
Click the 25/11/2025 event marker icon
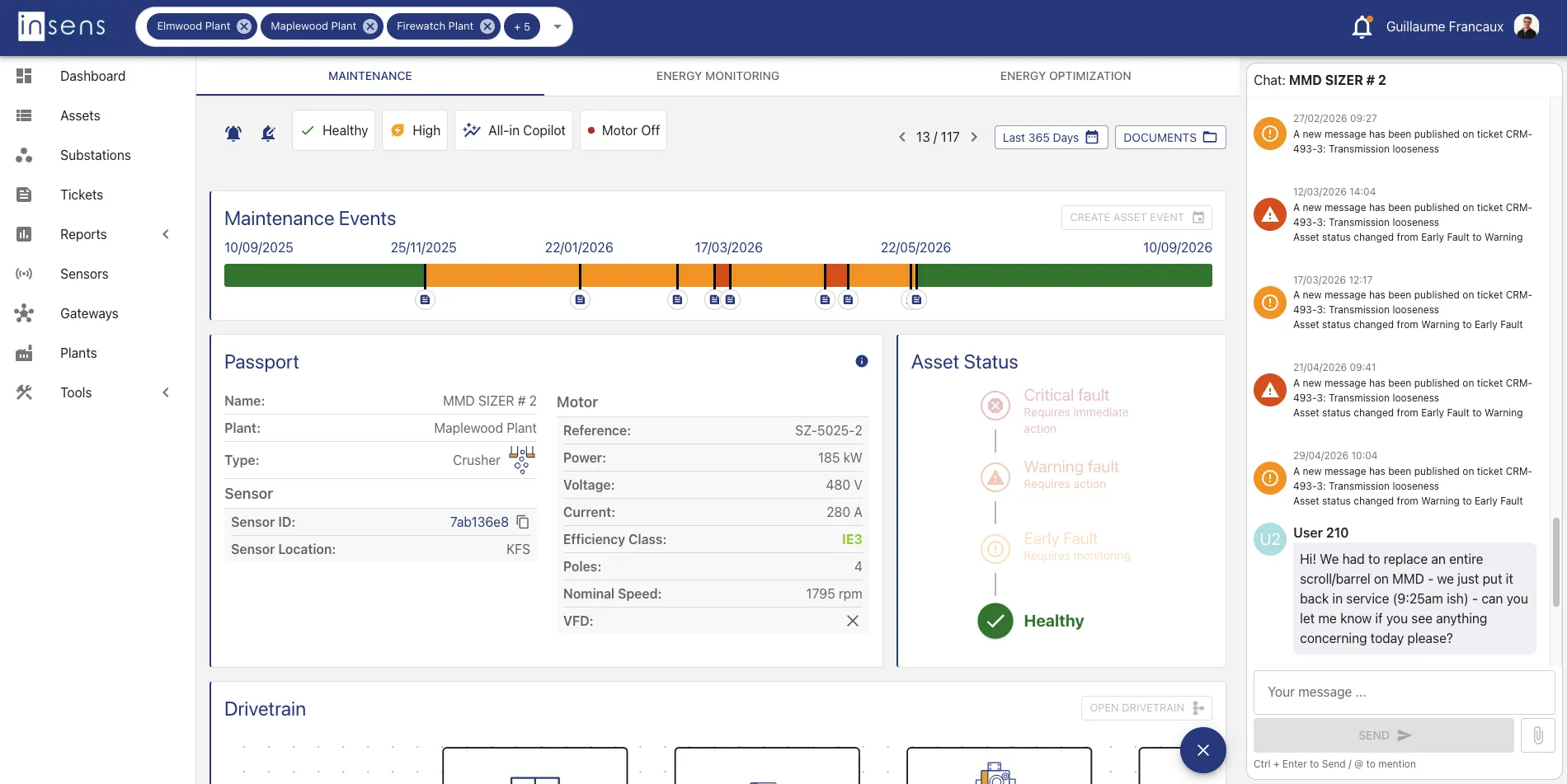[425, 300]
